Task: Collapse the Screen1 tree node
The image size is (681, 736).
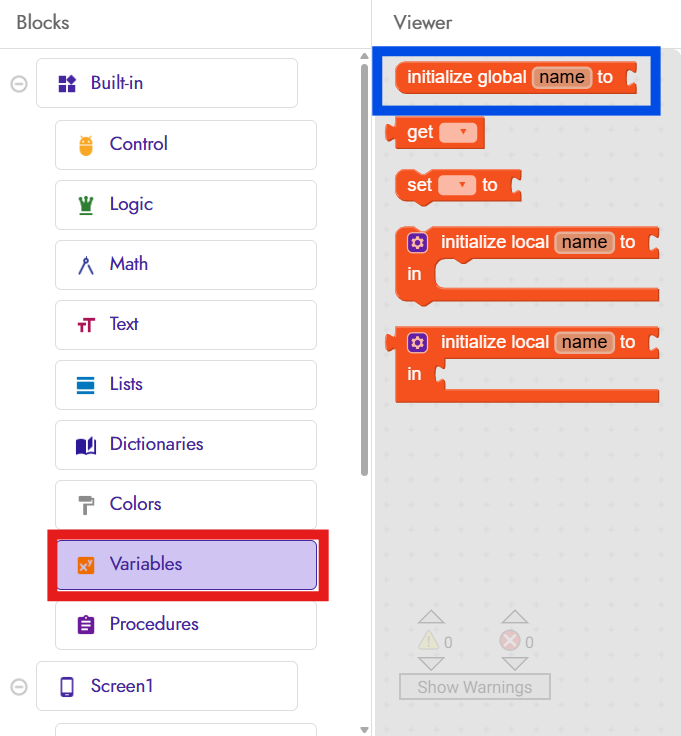Action: [18, 687]
